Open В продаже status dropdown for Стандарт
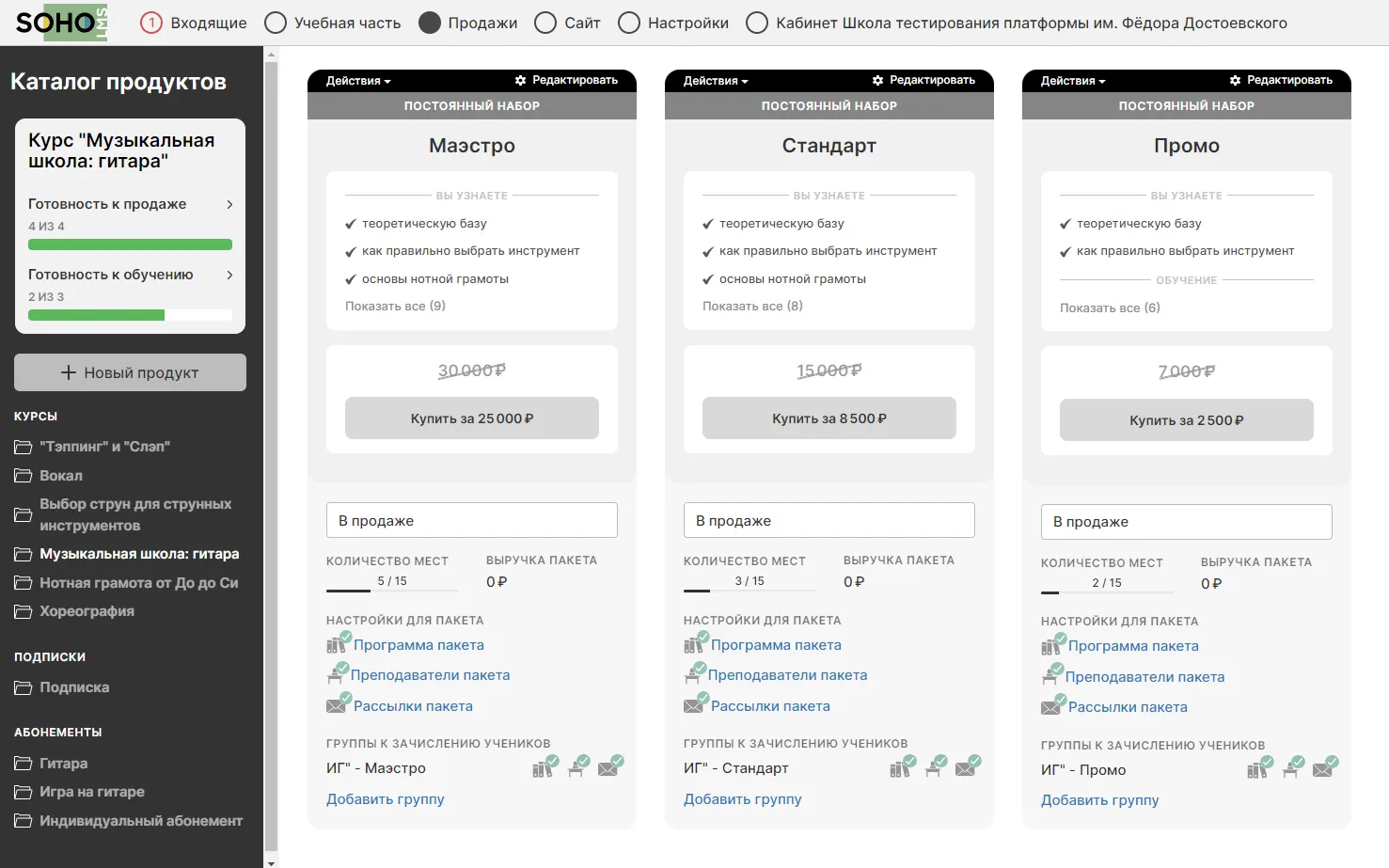 [829, 520]
